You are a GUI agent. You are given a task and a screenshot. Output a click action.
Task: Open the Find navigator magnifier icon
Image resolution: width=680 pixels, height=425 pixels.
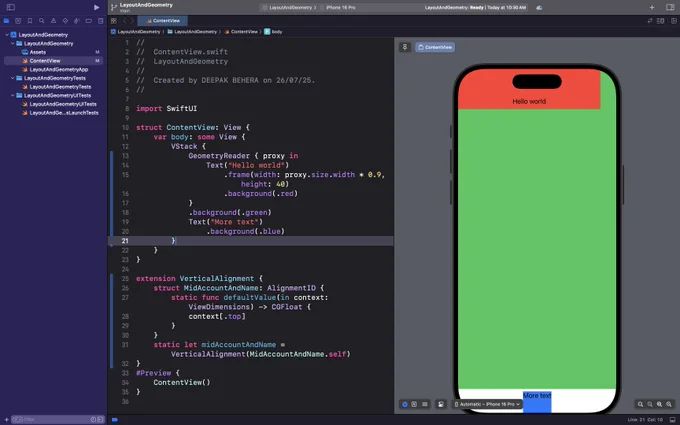[x=42, y=20]
